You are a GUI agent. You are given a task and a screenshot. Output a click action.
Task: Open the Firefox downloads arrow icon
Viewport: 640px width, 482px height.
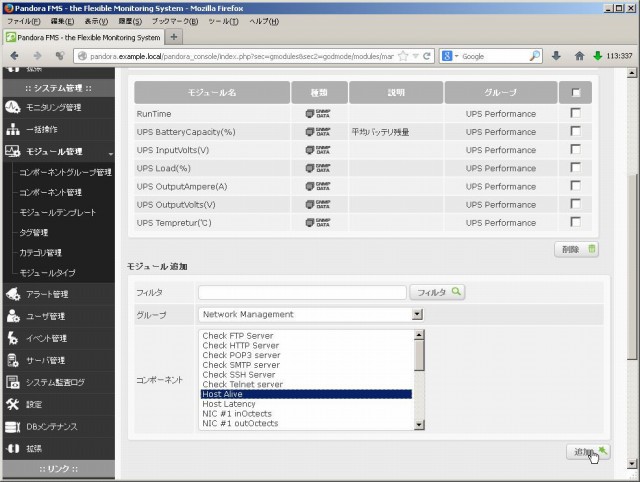556,56
